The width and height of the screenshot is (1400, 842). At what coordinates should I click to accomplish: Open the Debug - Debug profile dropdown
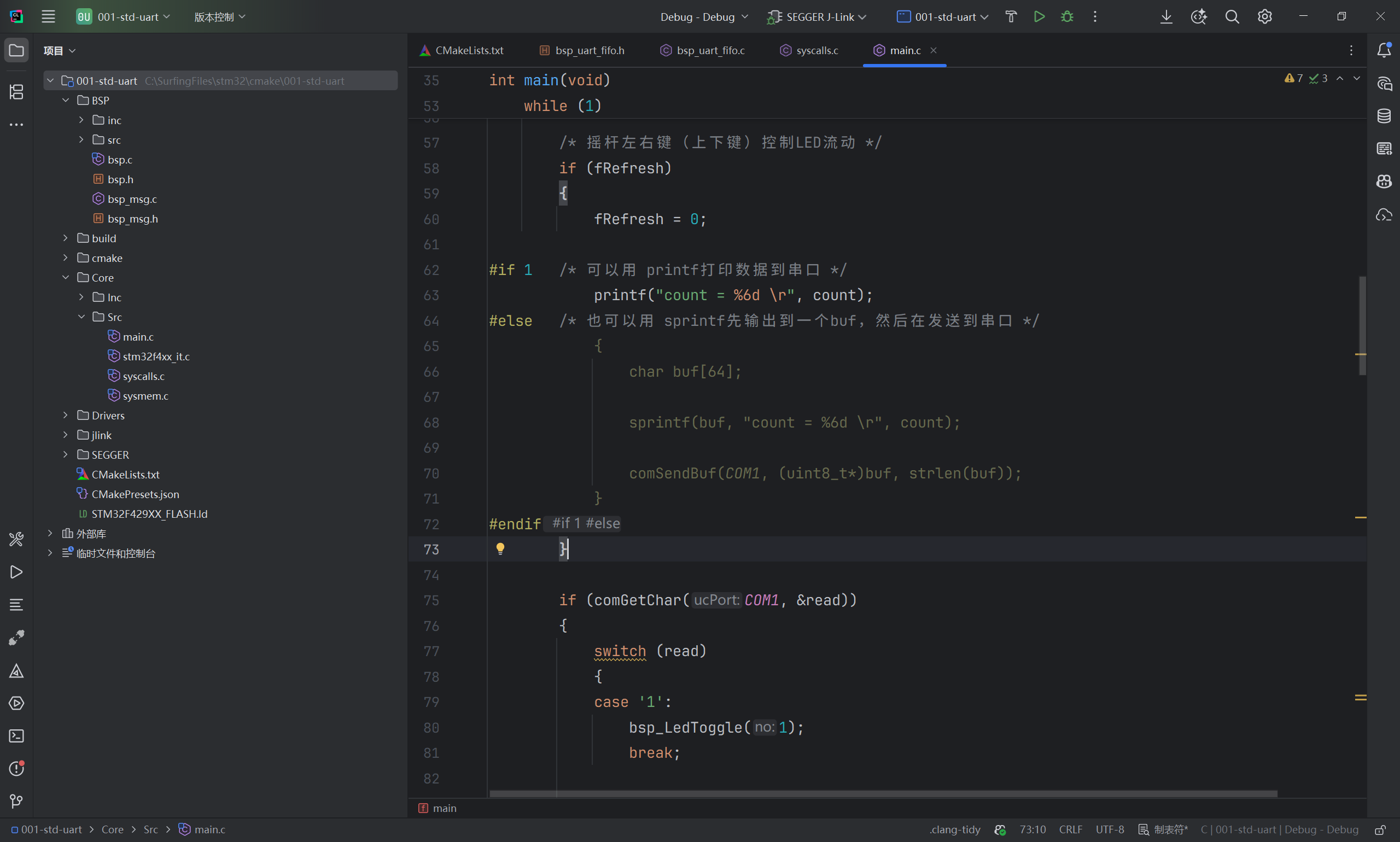click(704, 17)
